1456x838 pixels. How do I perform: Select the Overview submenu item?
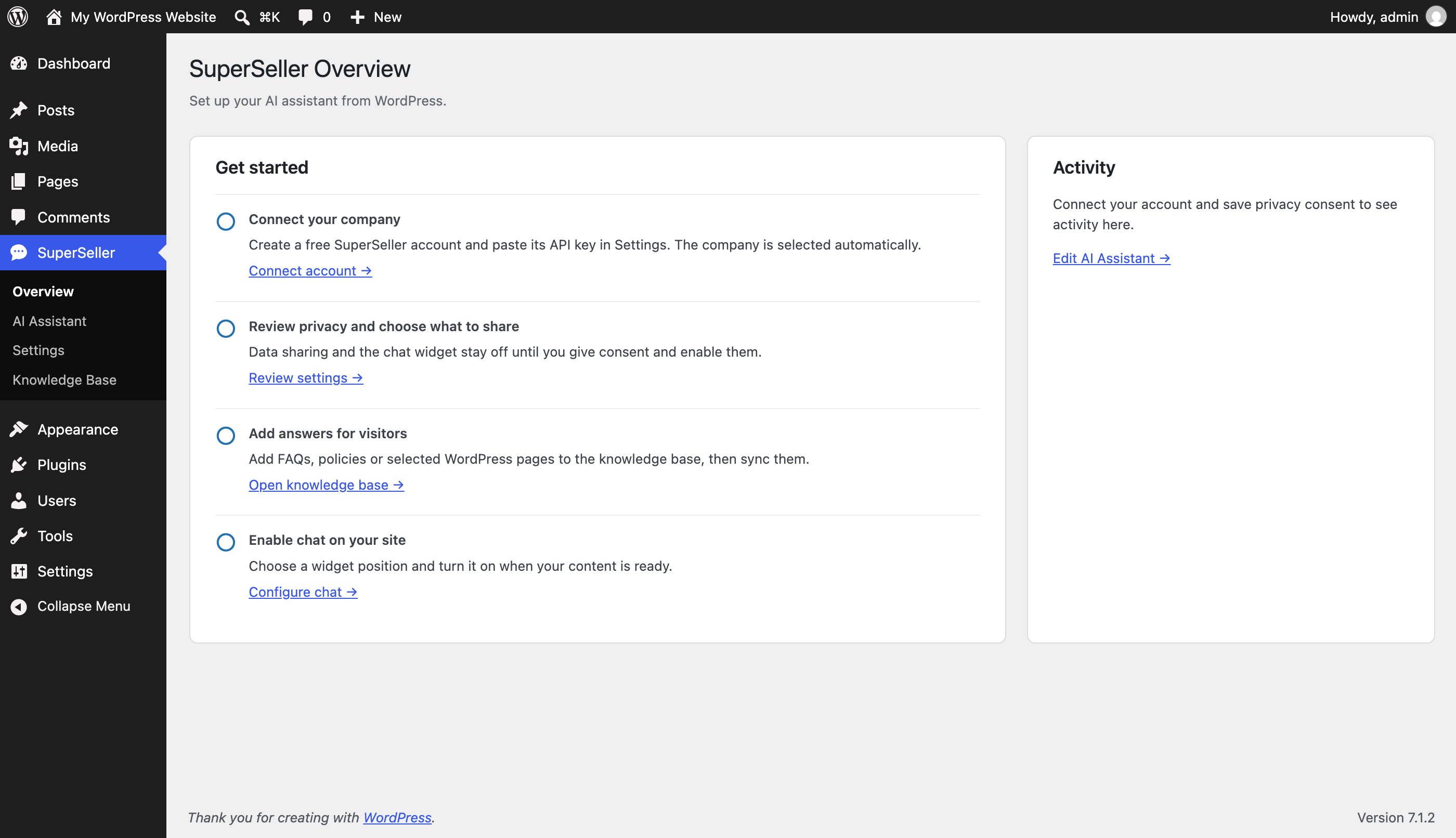[x=43, y=291]
